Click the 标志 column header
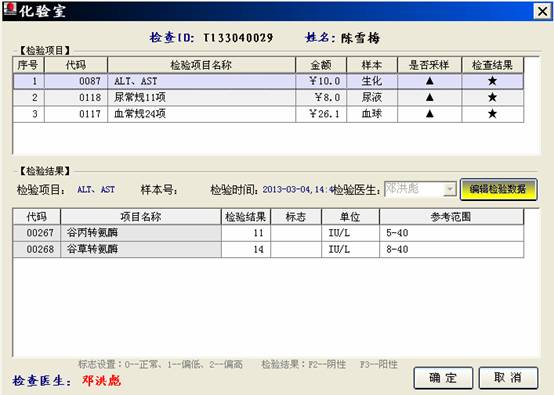 (296, 217)
